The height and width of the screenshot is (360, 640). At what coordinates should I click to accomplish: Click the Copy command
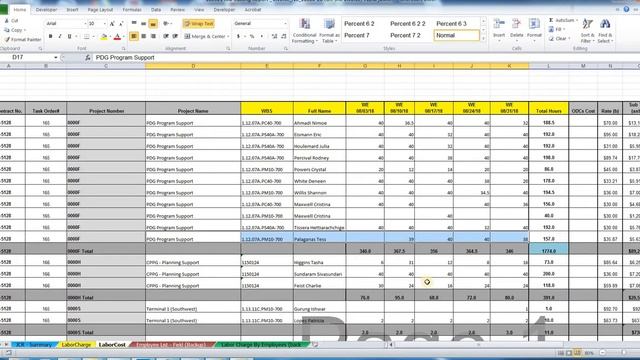click(14, 30)
